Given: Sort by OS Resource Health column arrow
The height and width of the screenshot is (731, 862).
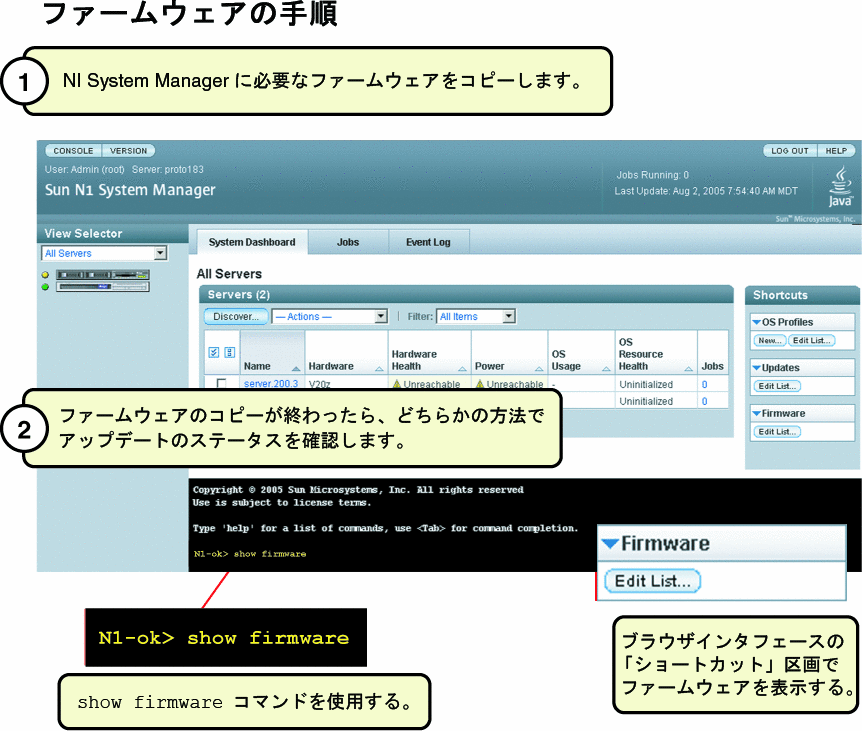Looking at the screenshot, I should [x=688, y=368].
